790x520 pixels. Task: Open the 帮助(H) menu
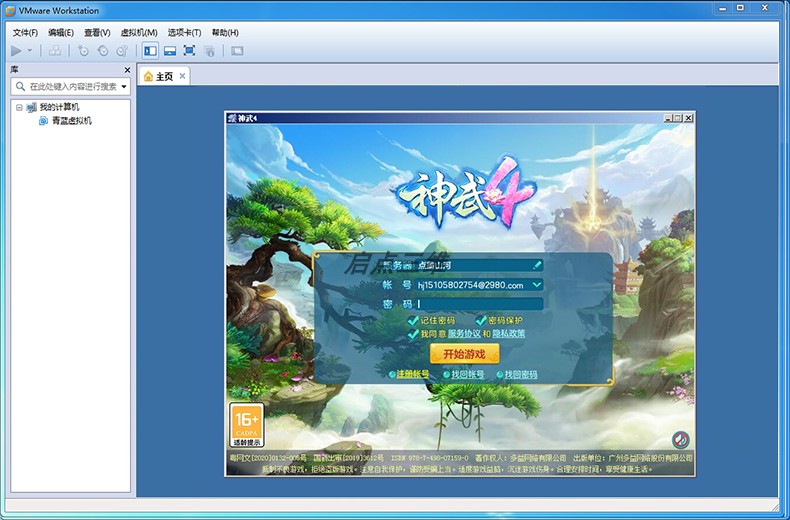pos(225,33)
